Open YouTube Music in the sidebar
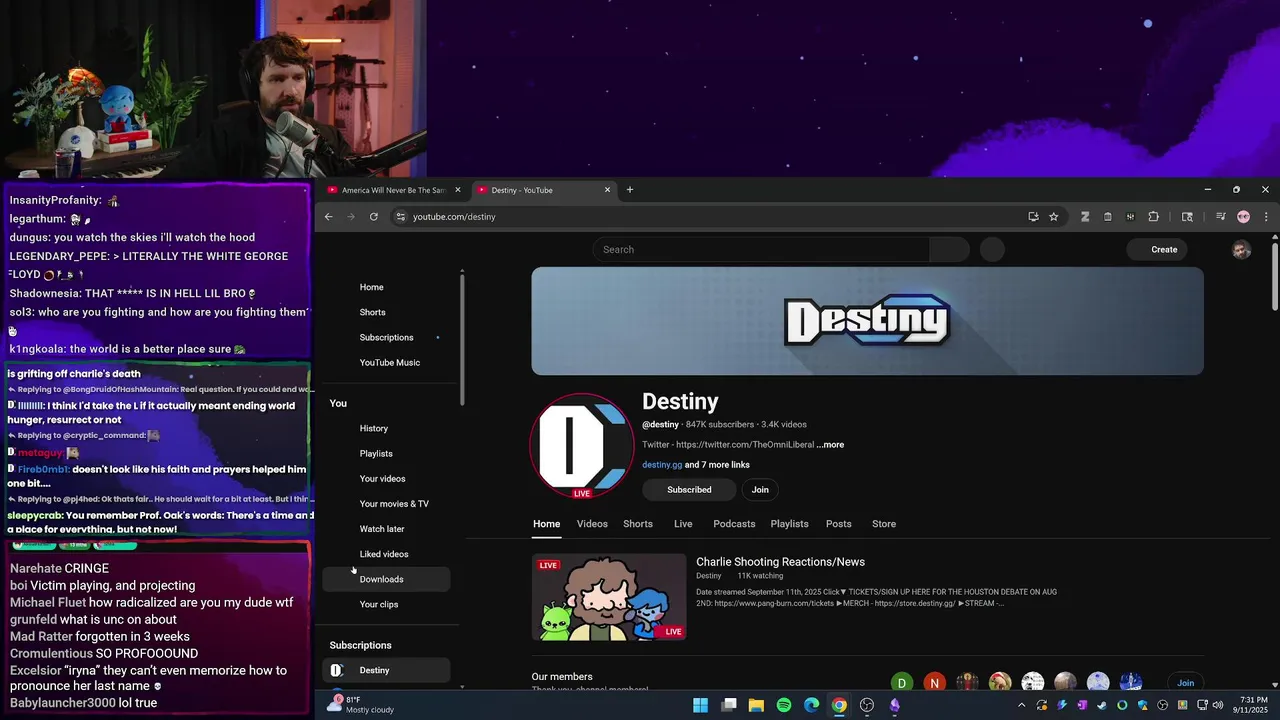The height and width of the screenshot is (720, 1280). pos(386,362)
